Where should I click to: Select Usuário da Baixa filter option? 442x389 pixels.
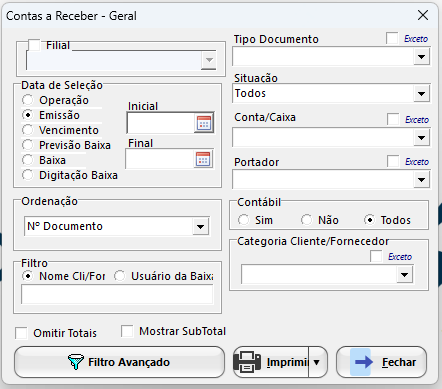(120, 276)
